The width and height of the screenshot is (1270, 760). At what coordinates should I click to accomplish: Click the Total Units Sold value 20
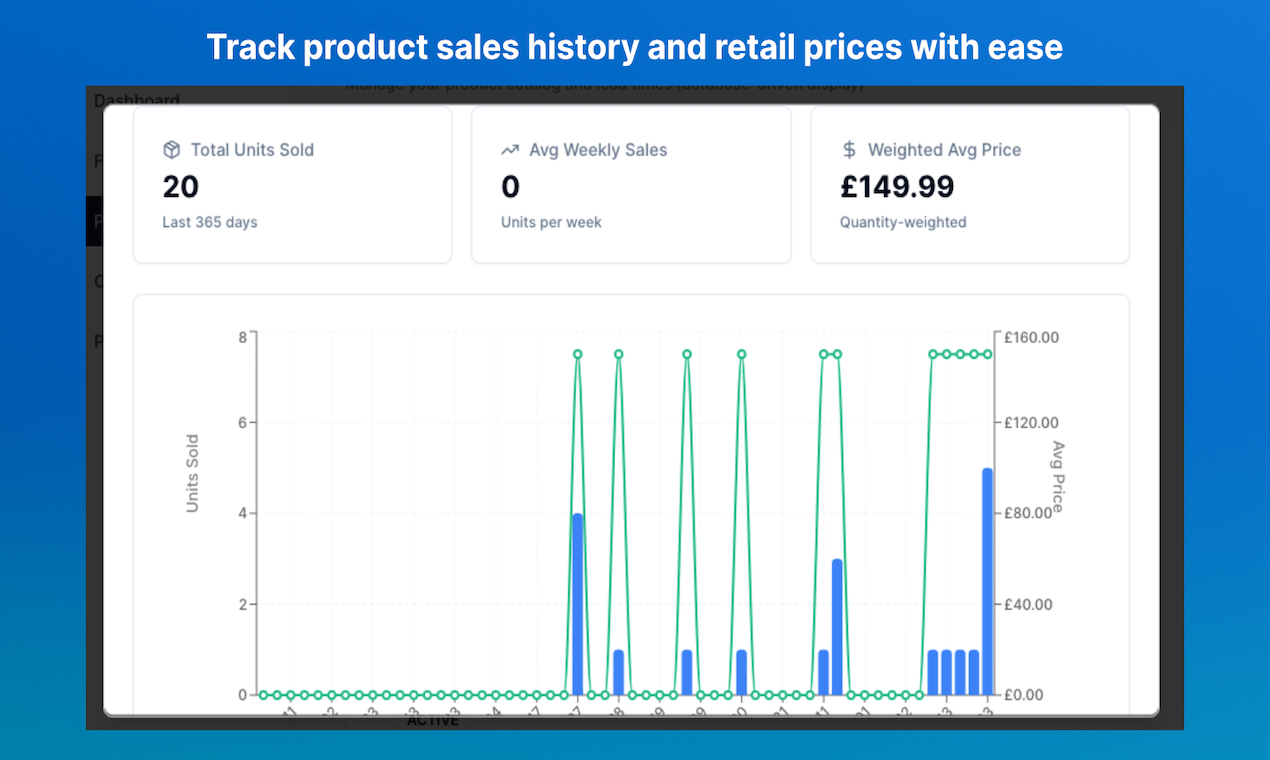pos(181,187)
